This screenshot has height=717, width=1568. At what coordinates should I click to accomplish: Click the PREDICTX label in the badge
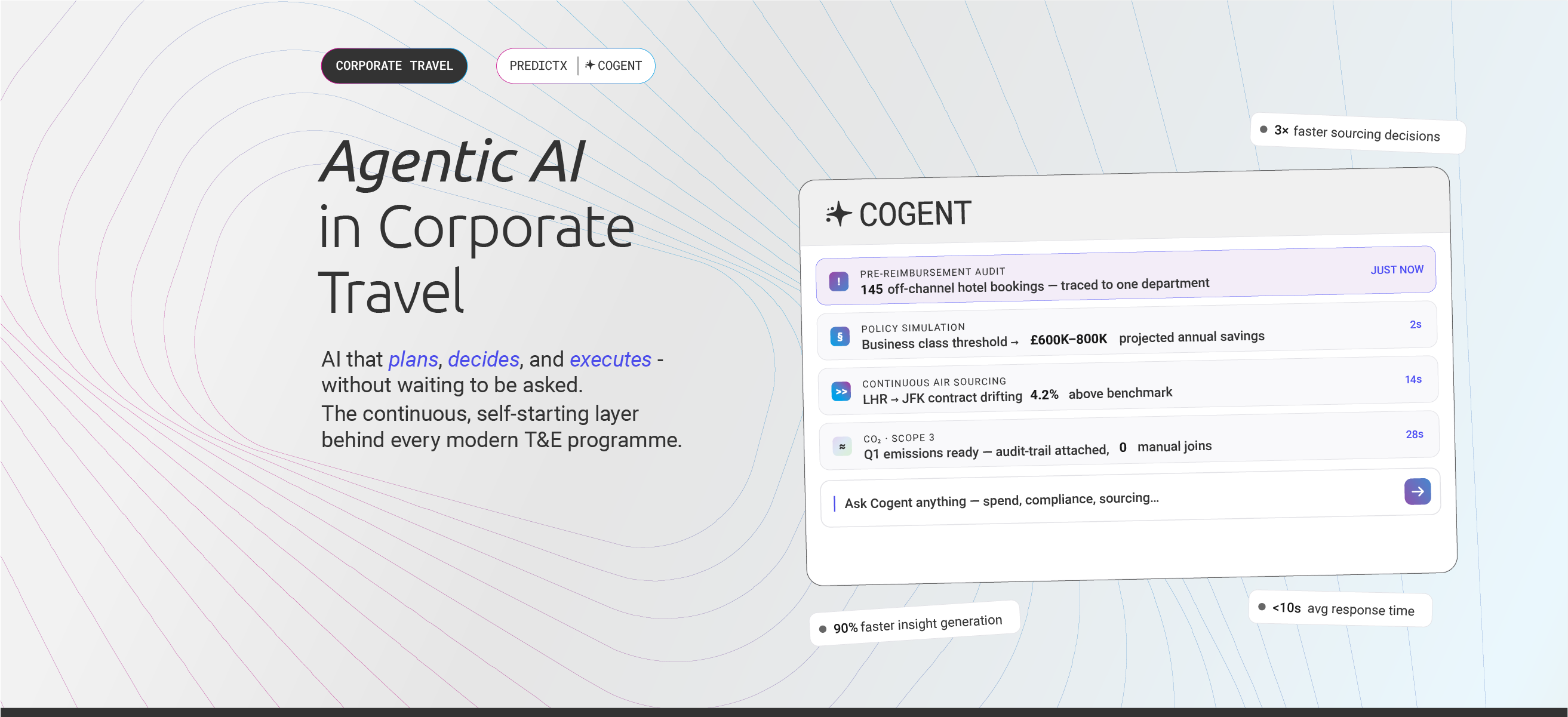click(538, 66)
